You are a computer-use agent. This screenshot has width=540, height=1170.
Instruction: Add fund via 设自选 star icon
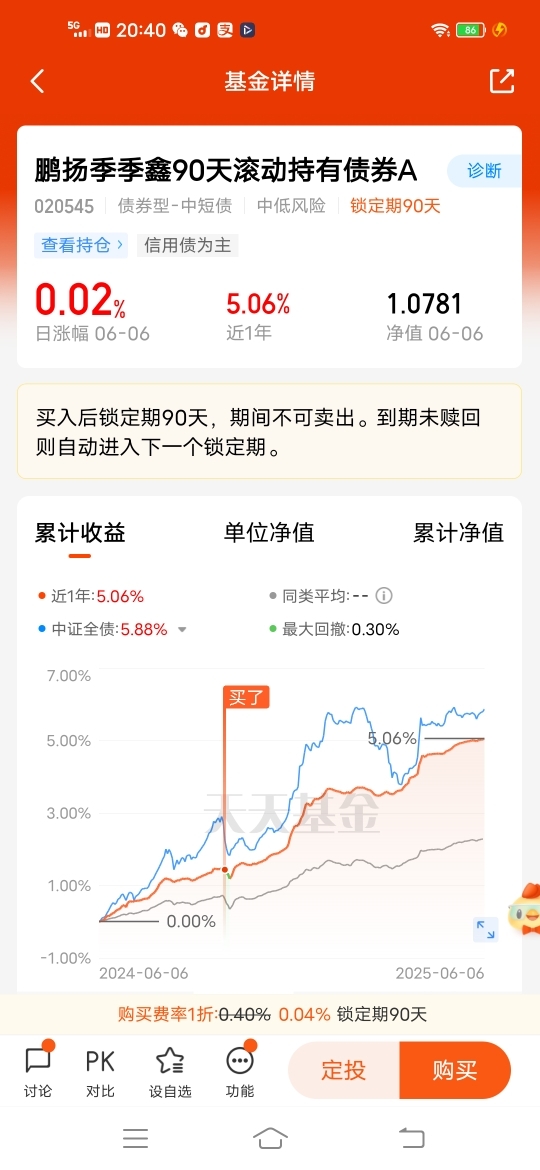click(170, 1071)
